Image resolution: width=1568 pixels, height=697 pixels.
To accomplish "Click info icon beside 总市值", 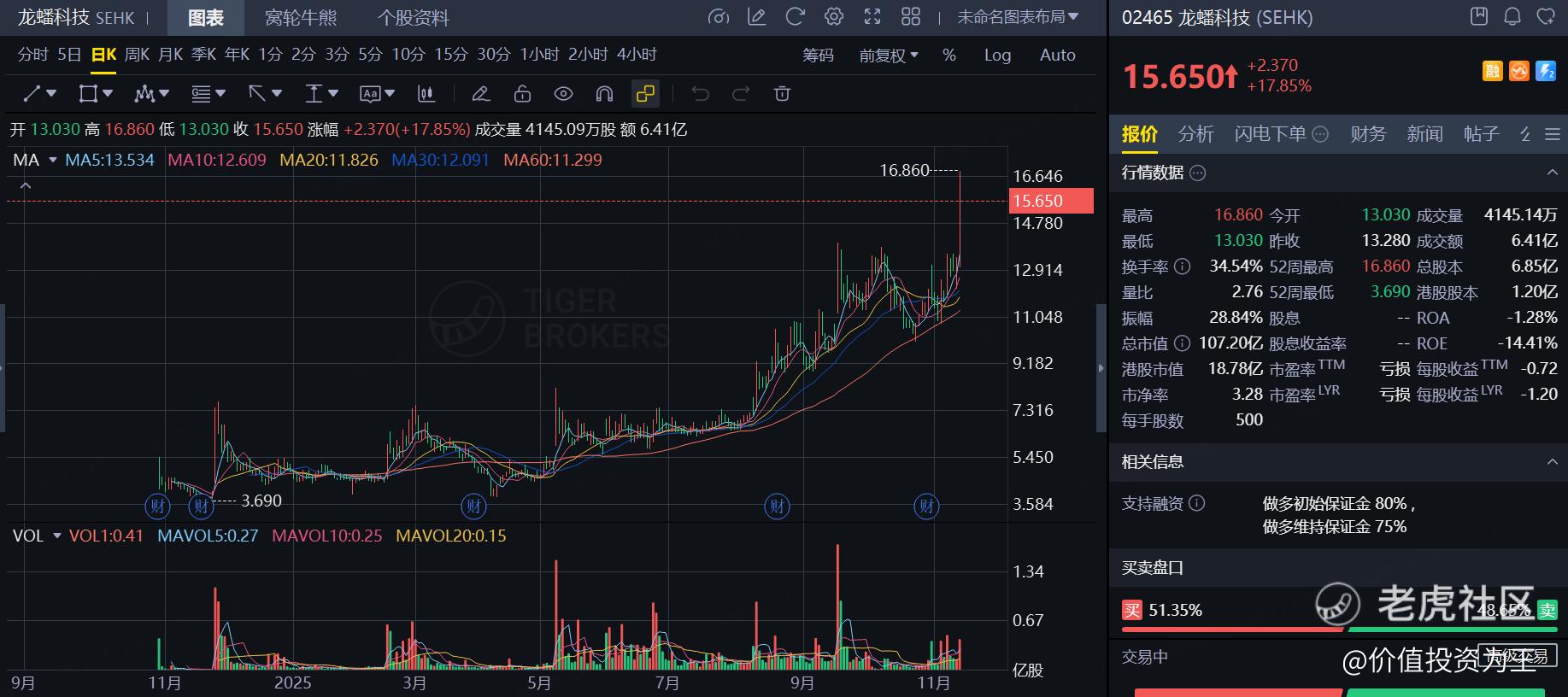I will click(x=1183, y=343).
